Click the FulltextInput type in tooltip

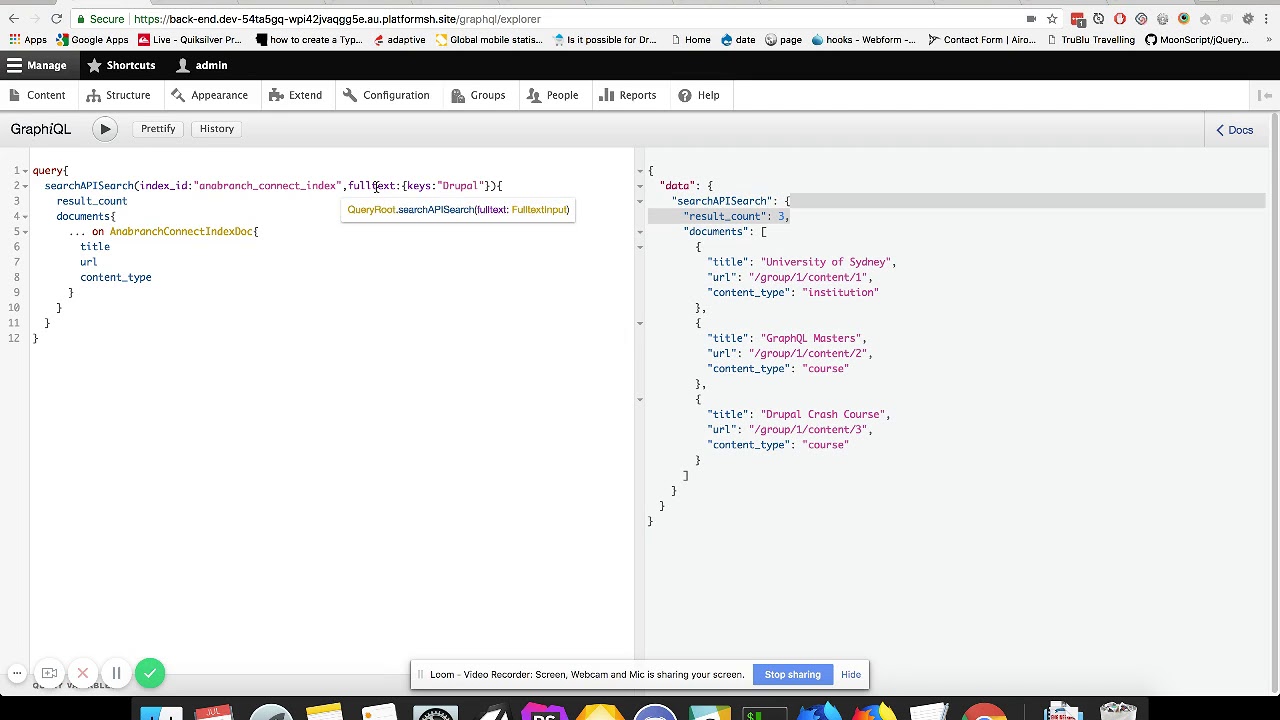coord(538,210)
